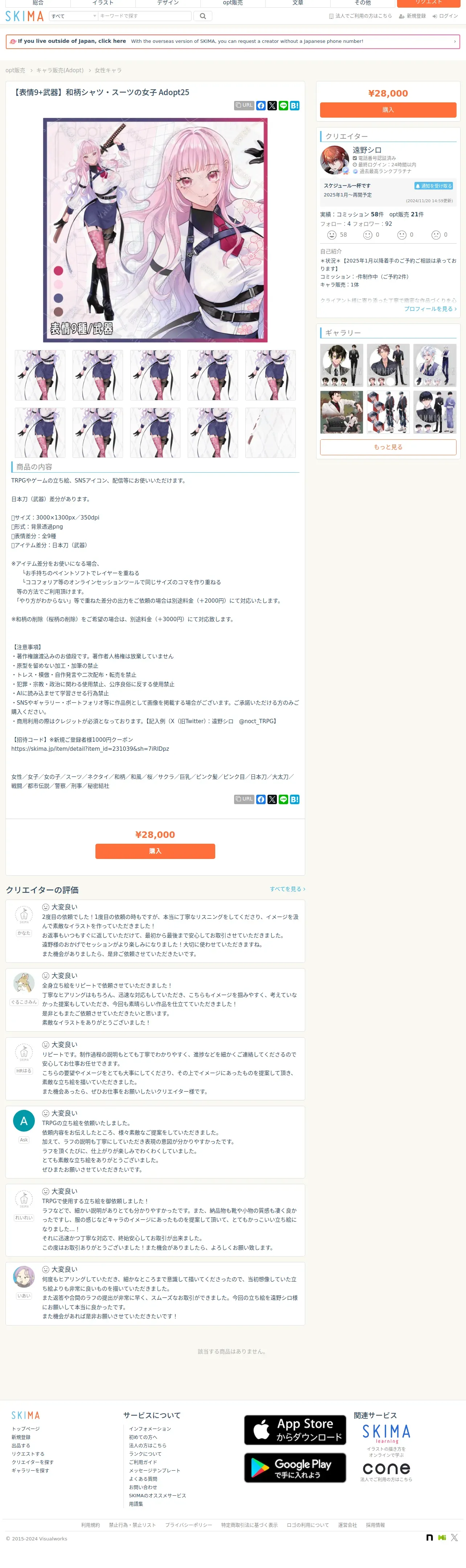This screenshot has width=466, height=1568.
Task: Click the X icon in footer
Action: point(454,1538)
